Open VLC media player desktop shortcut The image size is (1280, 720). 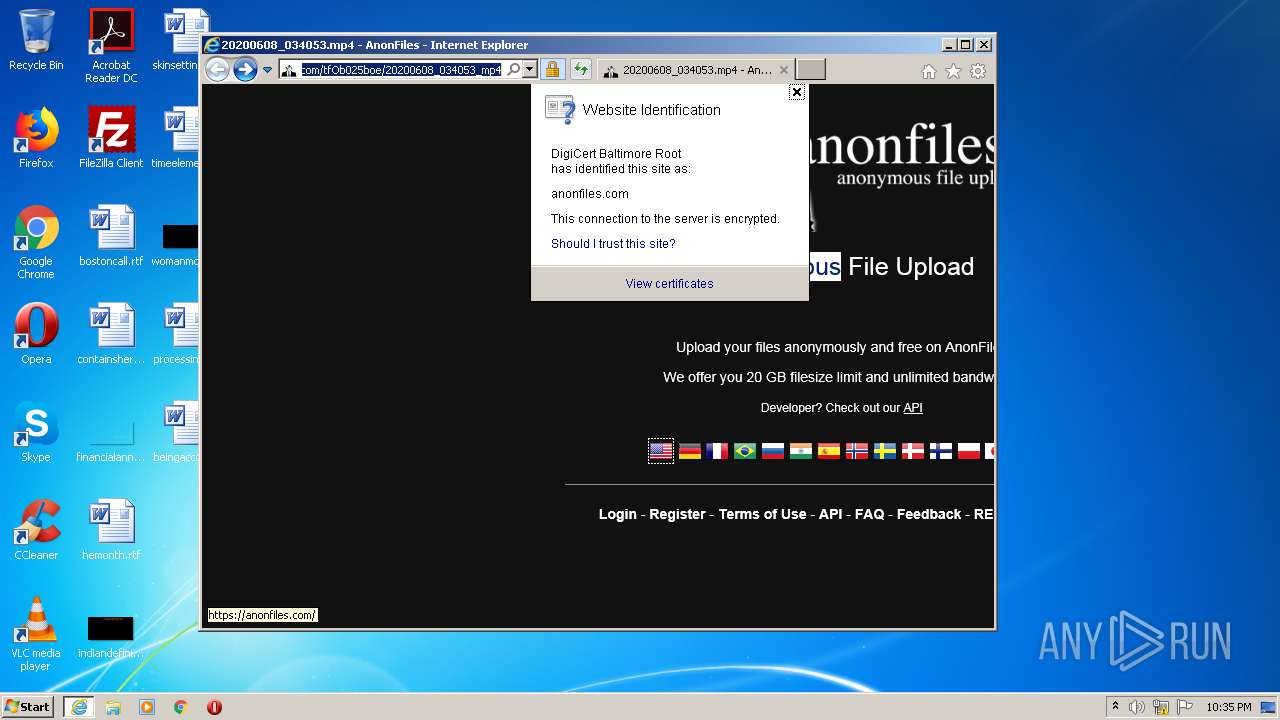36,634
